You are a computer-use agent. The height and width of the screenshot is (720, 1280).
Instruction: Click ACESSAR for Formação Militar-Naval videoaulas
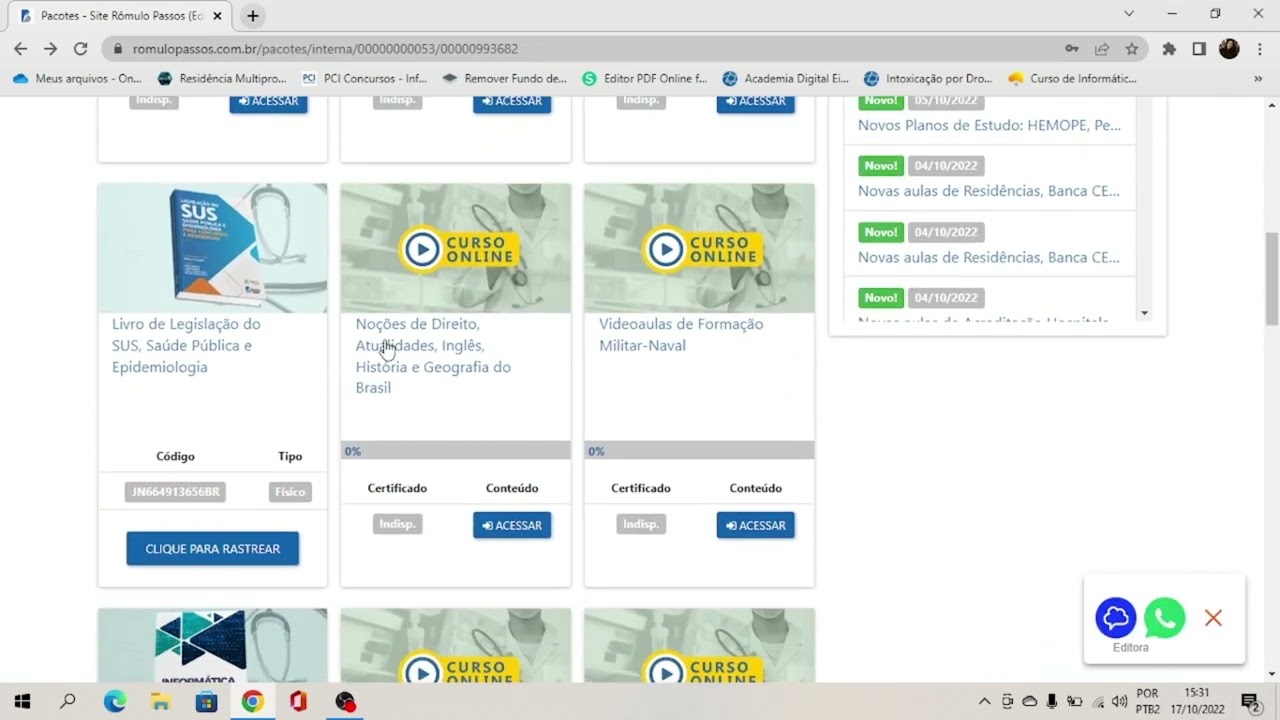click(755, 525)
